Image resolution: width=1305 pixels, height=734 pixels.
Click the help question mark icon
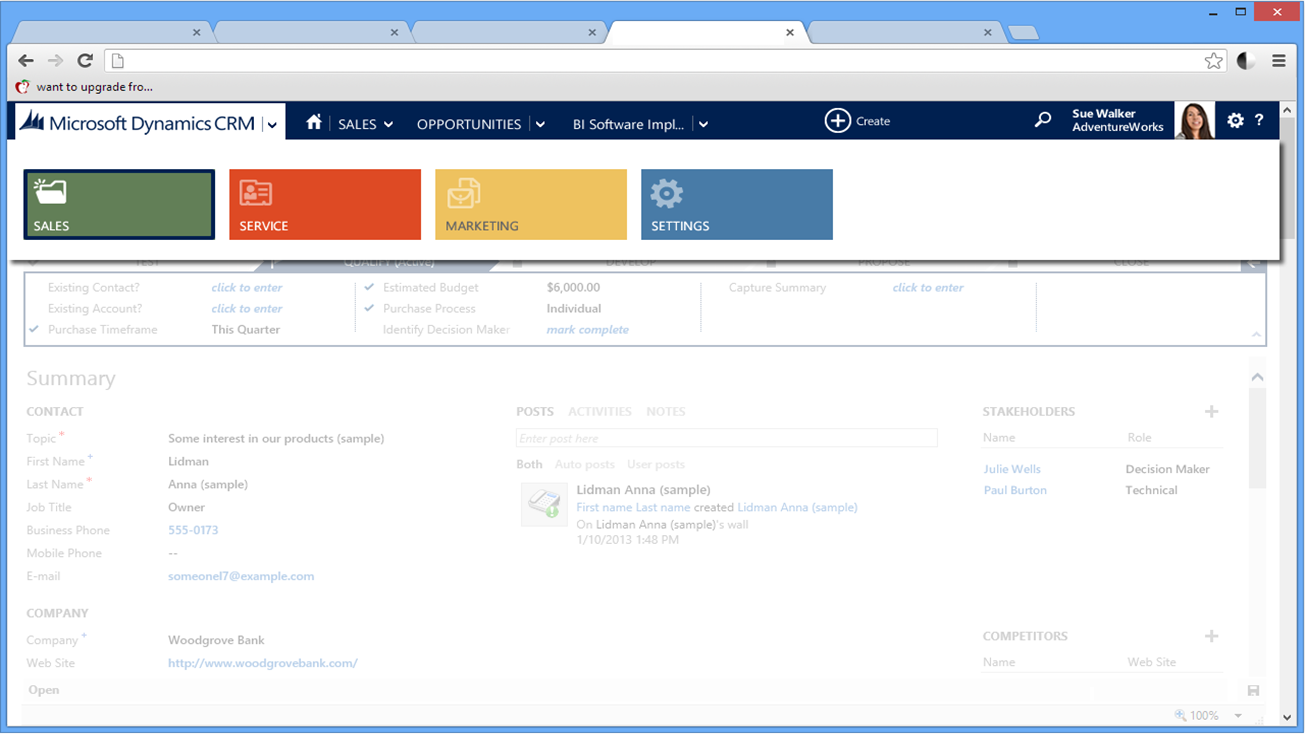(x=1259, y=120)
